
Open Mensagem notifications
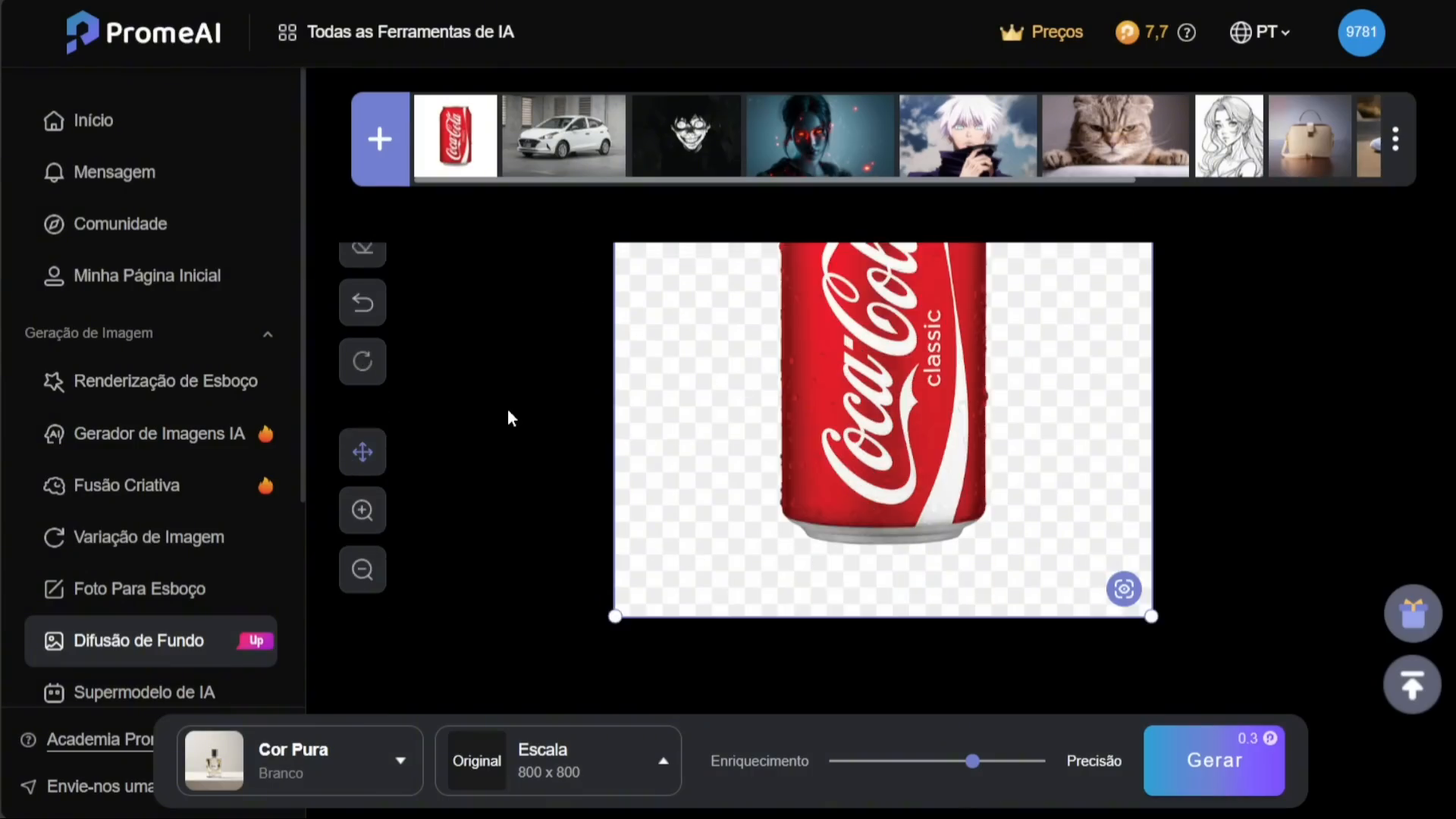coord(99,172)
